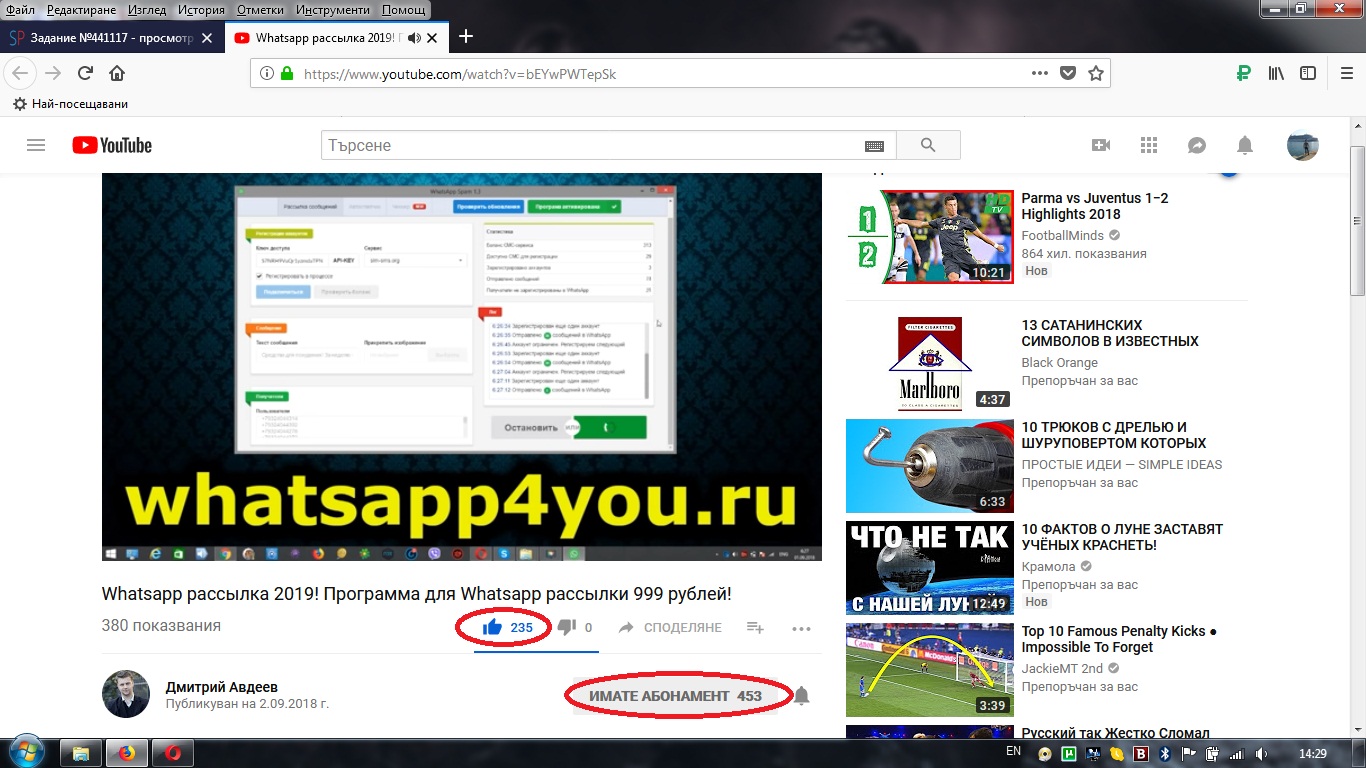Add video to playlist icon
The width and height of the screenshot is (1366, 768).
point(755,627)
